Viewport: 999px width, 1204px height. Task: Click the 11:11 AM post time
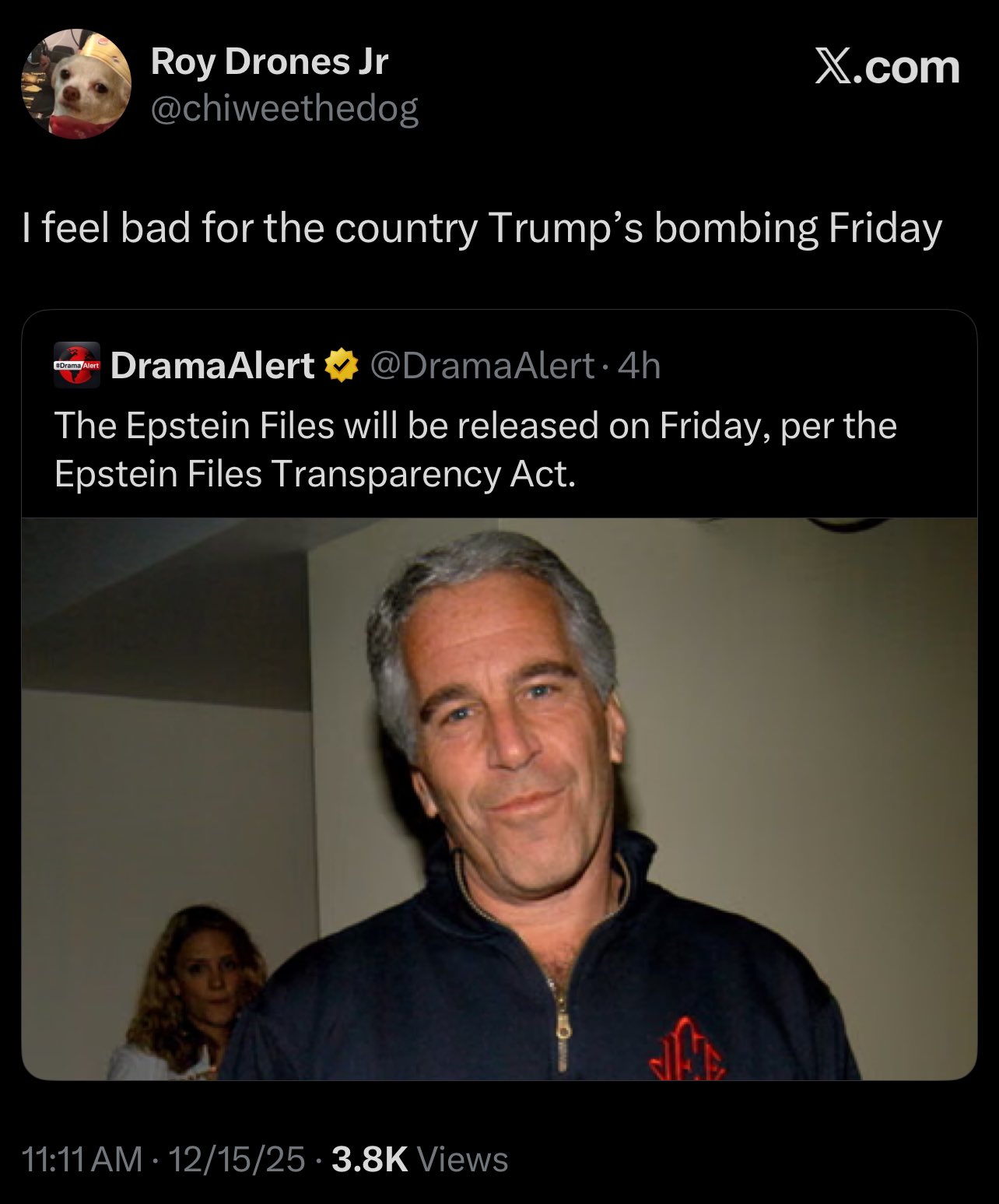click(83, 1160)
